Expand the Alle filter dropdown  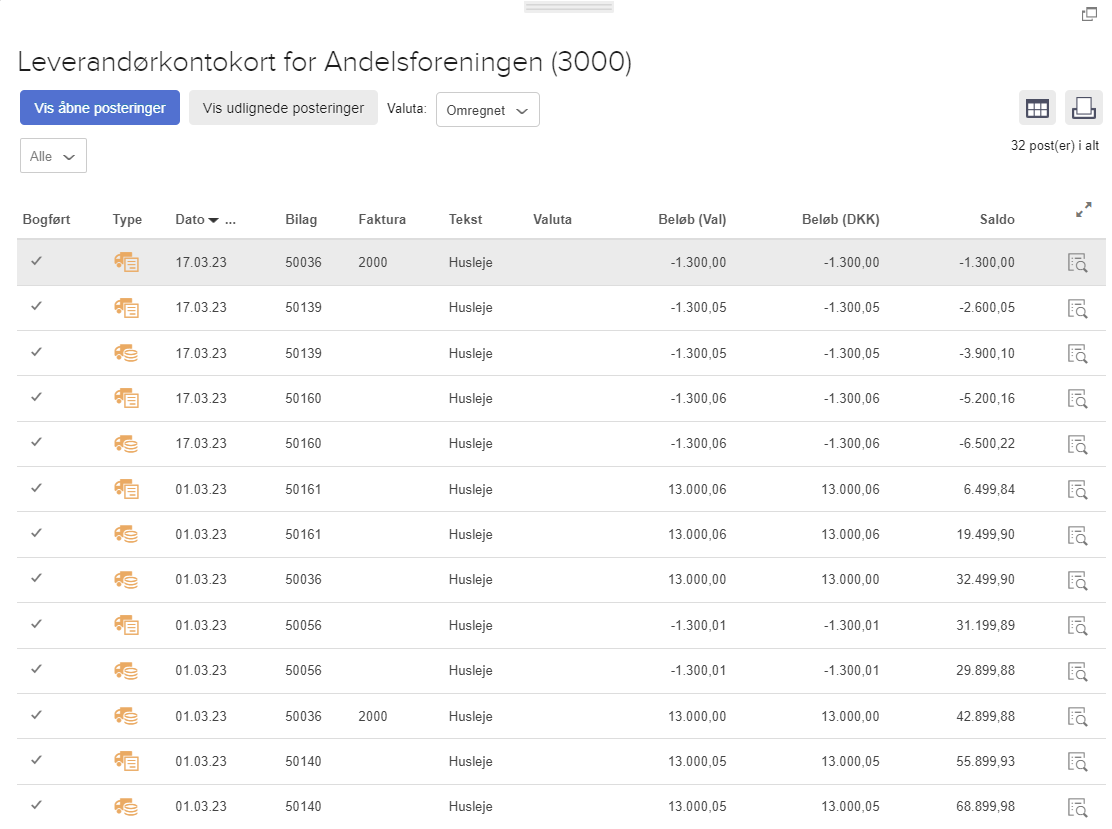[53, 156]
